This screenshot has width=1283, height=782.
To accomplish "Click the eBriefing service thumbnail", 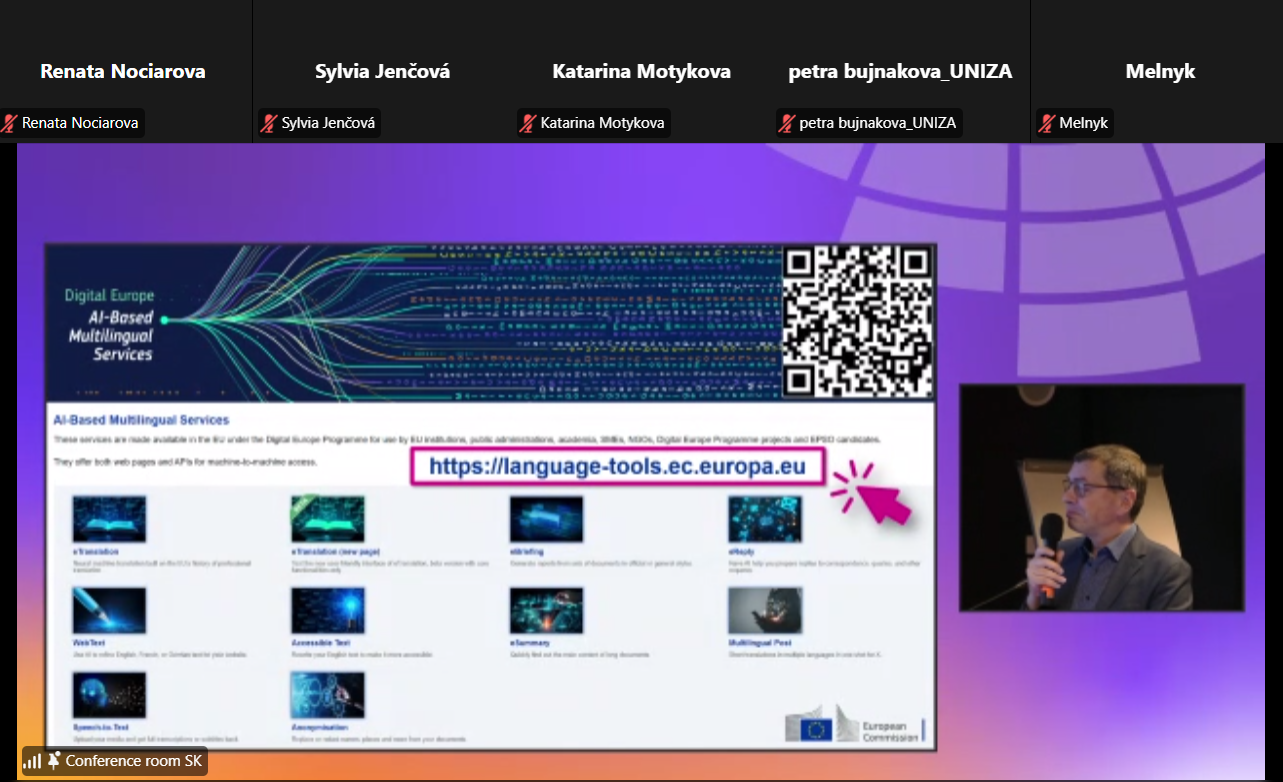I will coord(546,519).
